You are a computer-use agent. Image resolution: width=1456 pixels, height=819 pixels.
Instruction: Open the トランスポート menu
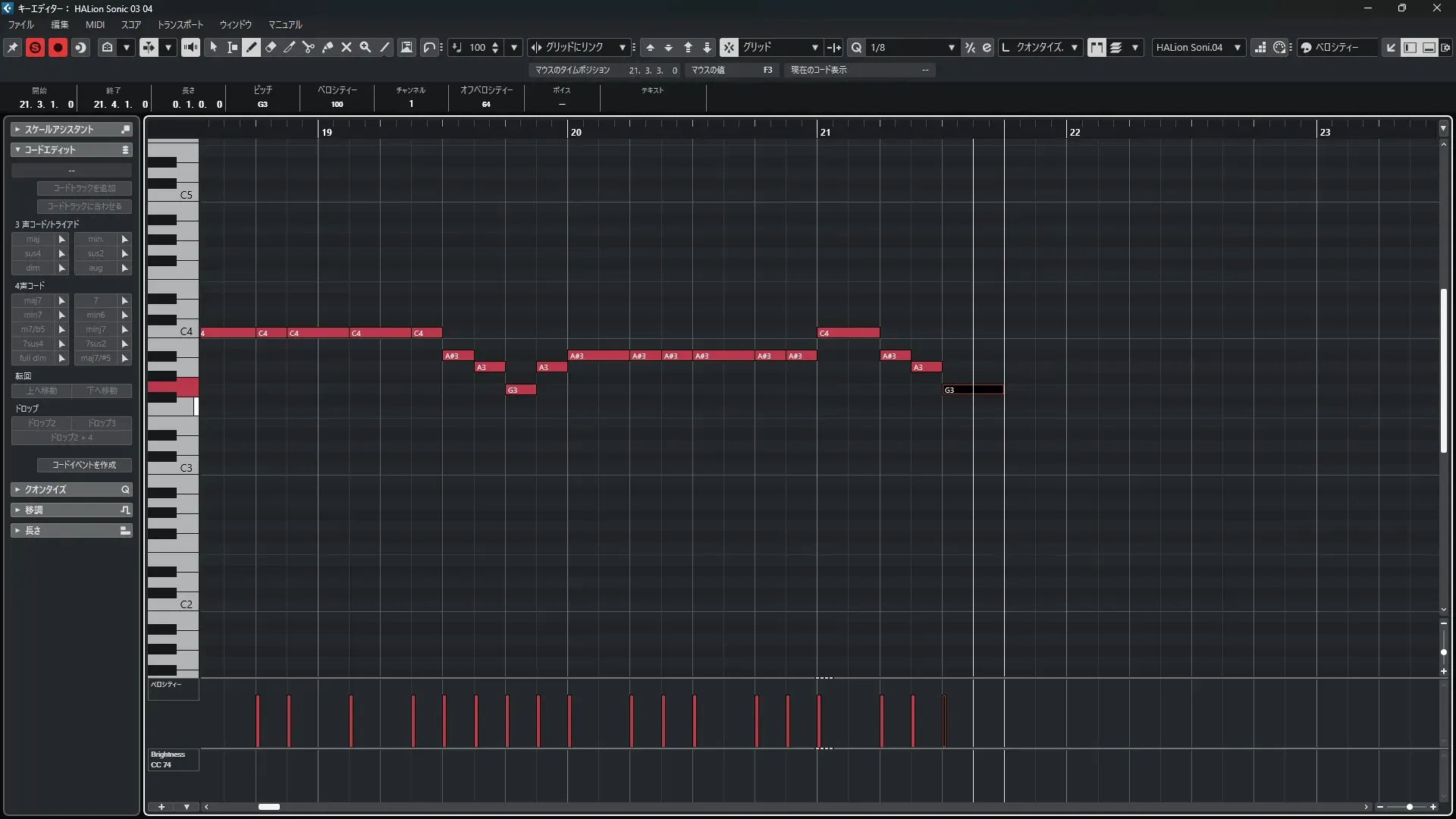180,24
